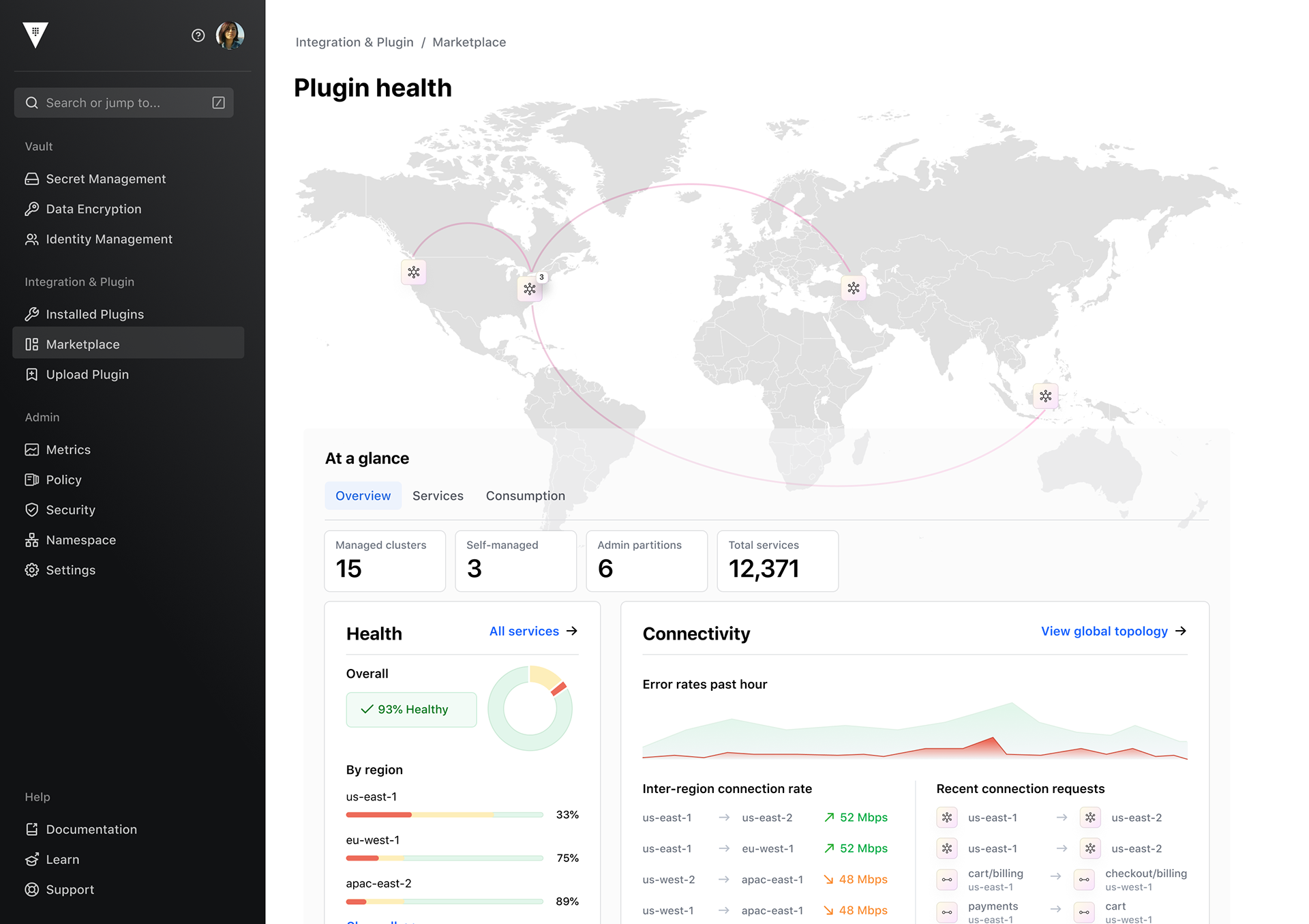
Task: Click the Southeast Asia map node
Action: tap(1045, 396)
